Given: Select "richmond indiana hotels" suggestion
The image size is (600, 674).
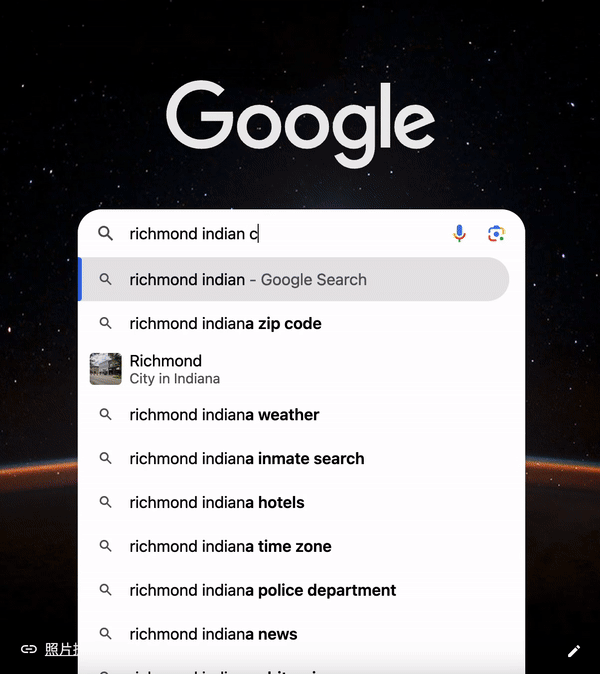Looking at the screenshot, I should click(217, 502).
